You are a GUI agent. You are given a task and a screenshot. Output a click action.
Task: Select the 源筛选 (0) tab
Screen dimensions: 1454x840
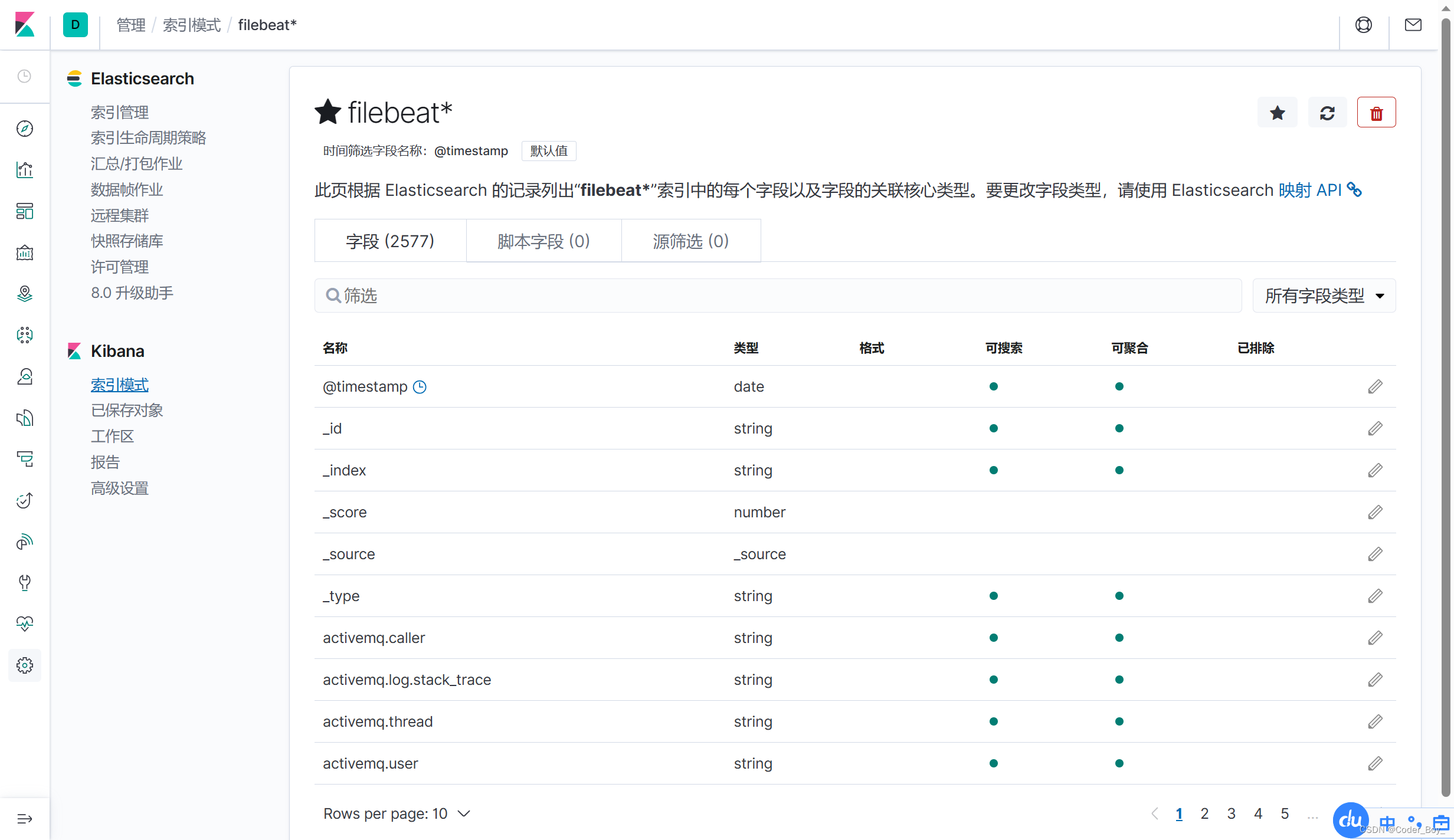click(690, 241)
